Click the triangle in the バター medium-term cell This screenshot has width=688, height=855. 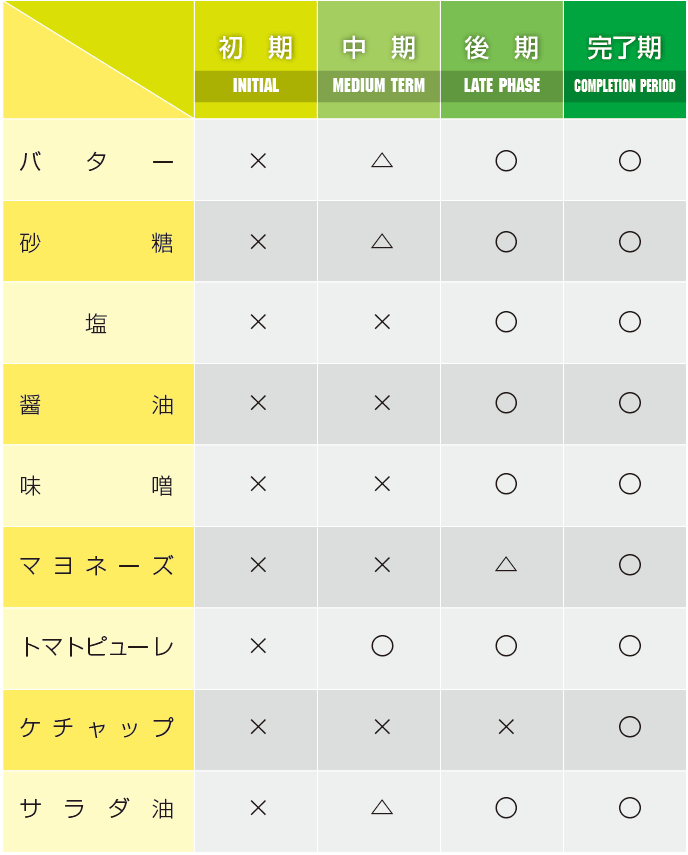pyautogui.click(x=382, y=160)
